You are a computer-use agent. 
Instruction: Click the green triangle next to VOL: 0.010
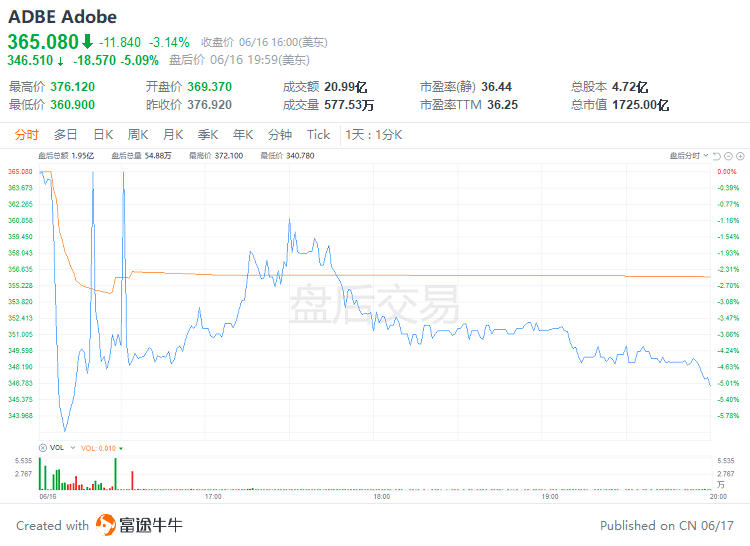(121, 448)
